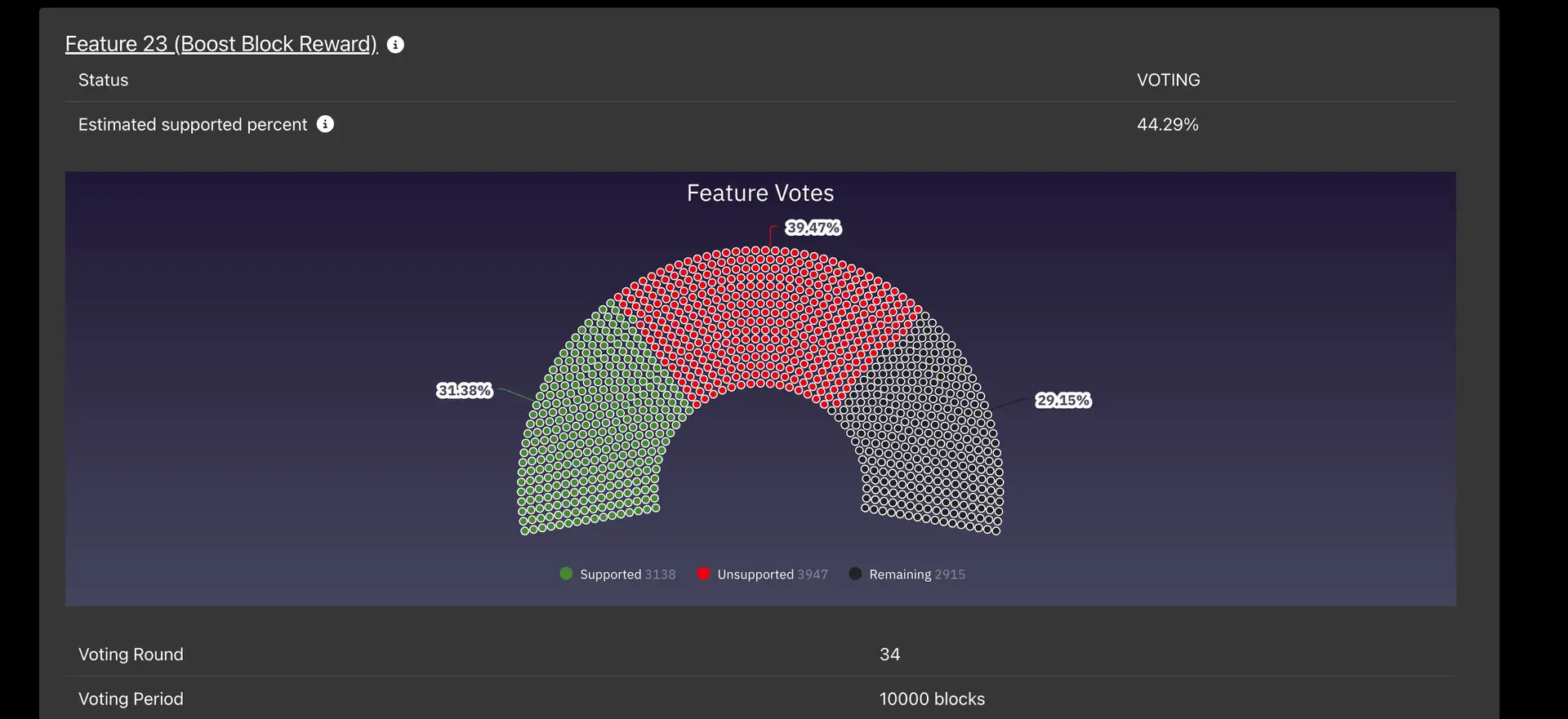Viewport: 1568px width, 719px height.
Task: Toggle the Unsupported 3947 legend label
Action: tap(772, 575)
